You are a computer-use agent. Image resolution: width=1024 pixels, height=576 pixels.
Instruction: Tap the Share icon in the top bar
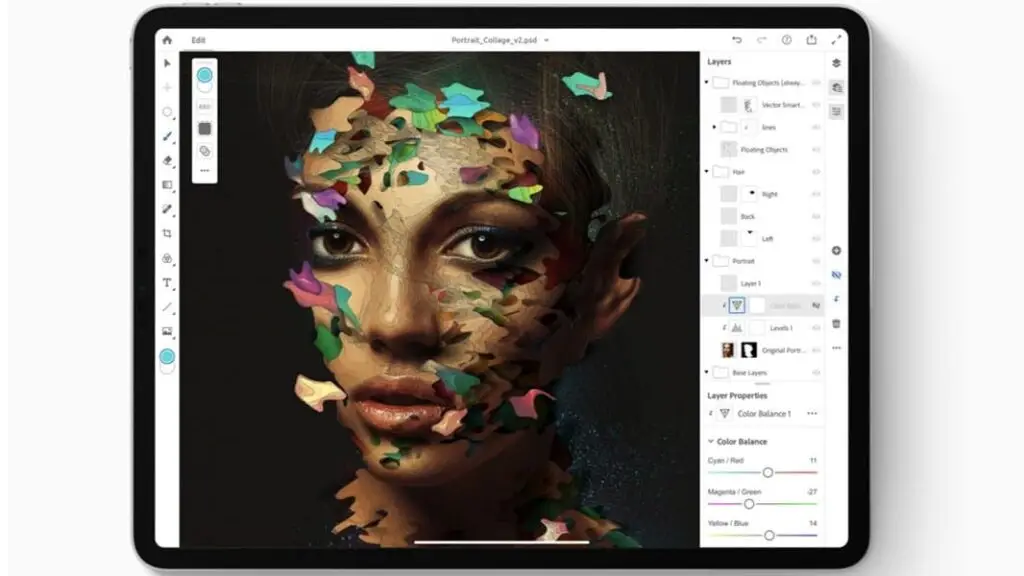(811, 40)
